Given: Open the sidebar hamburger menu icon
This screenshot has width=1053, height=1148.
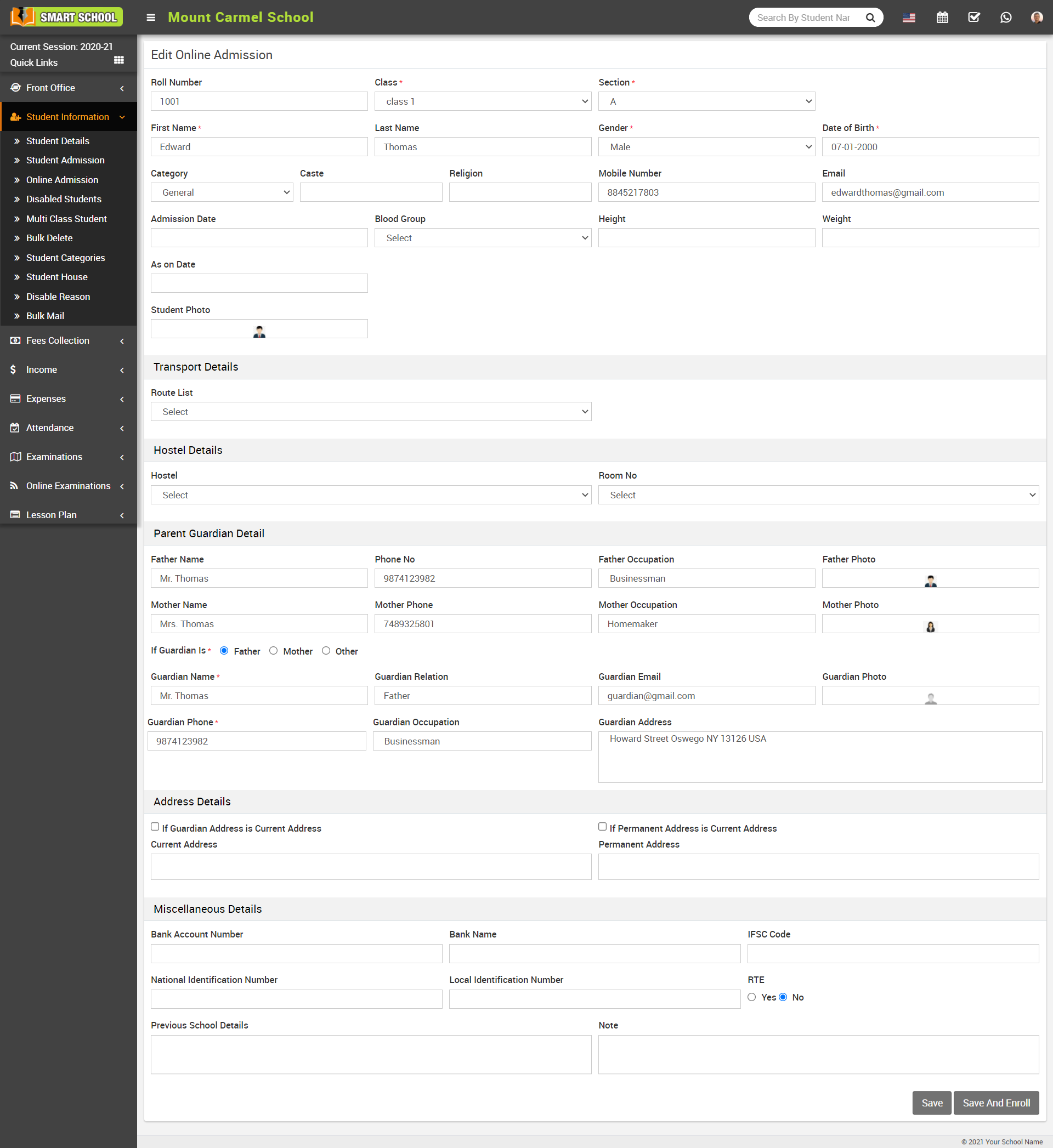Looking at the screenshot, I should (152, 17).
